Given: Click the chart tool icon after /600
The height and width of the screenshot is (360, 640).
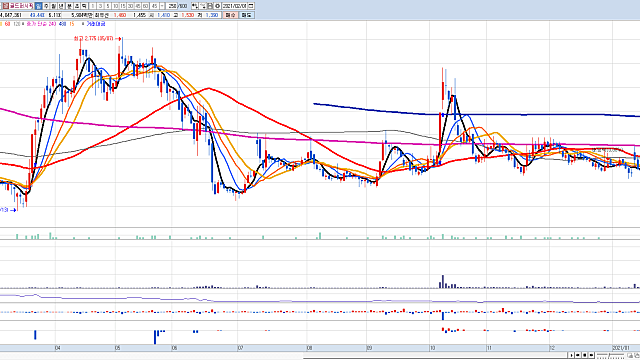Looking at the screenshot, I should click(194, 6).
